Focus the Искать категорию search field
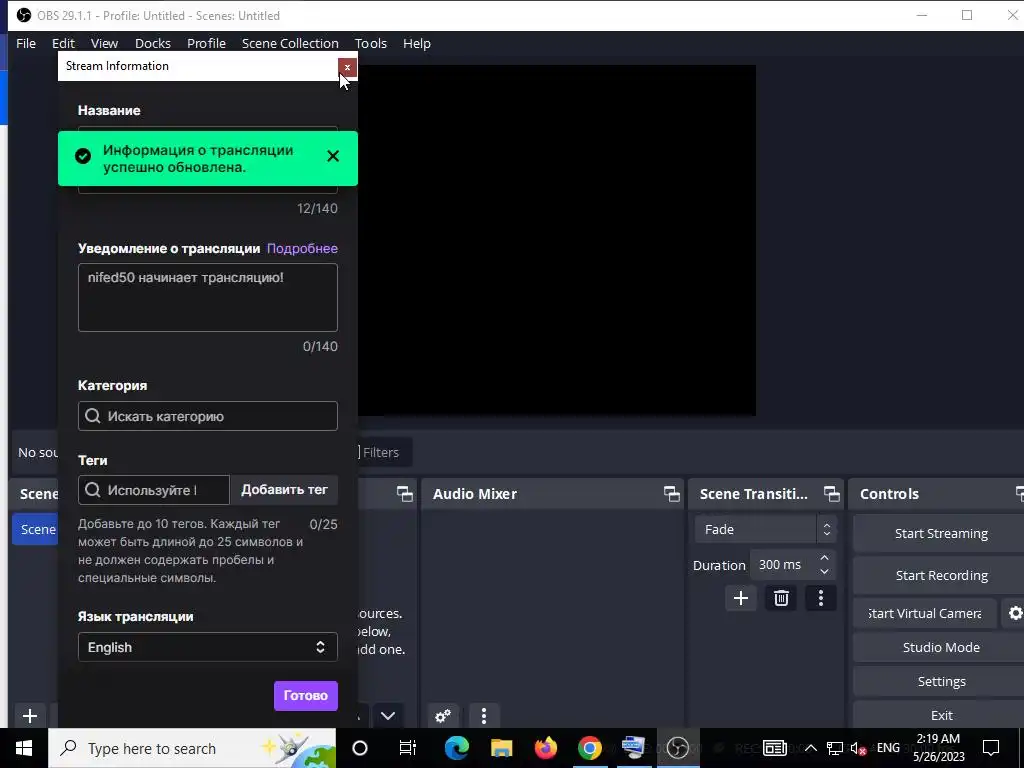Viewport: 1024px width, 768px height. point(208,416)
